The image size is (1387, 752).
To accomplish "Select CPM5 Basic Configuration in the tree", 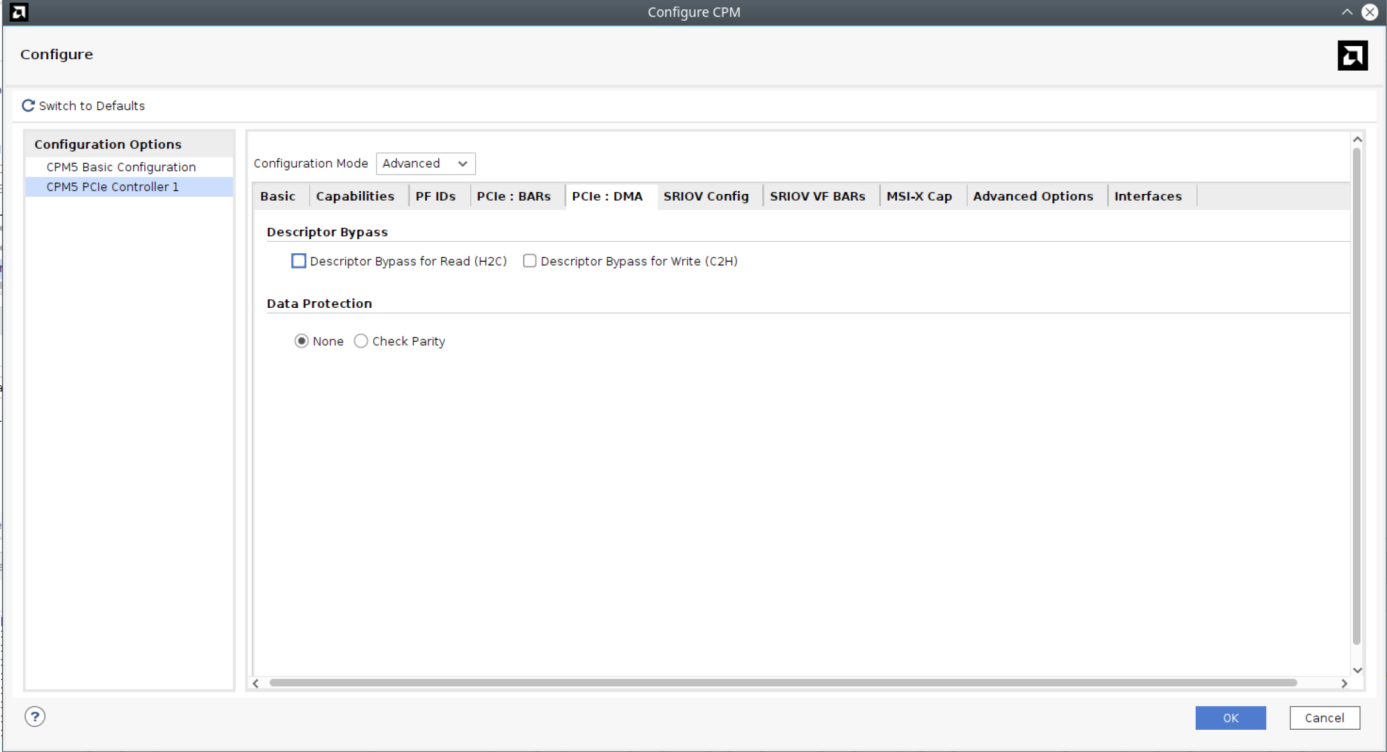I will pyautogui.click(x=121, y=167).
